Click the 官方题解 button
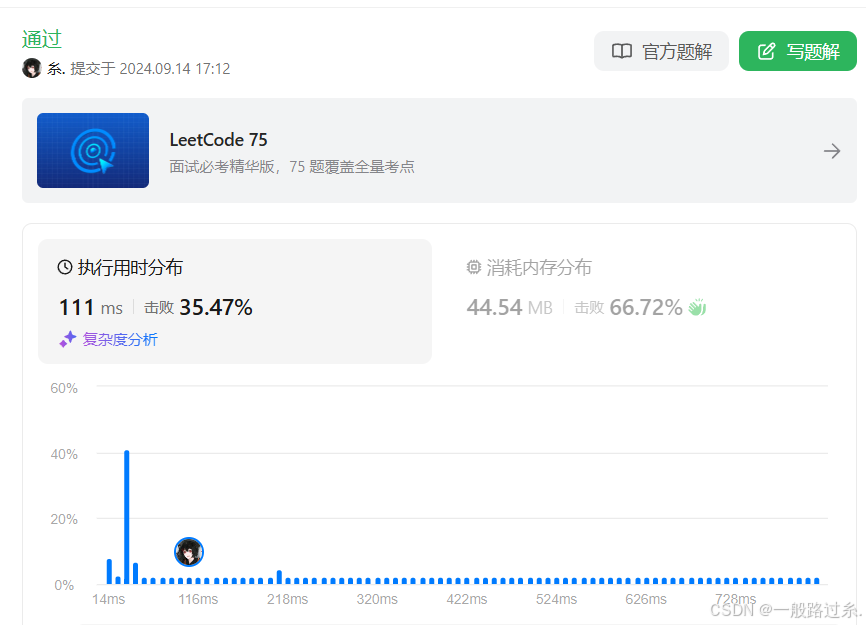This screenshot has width=866, height=625. click(661, 51)
